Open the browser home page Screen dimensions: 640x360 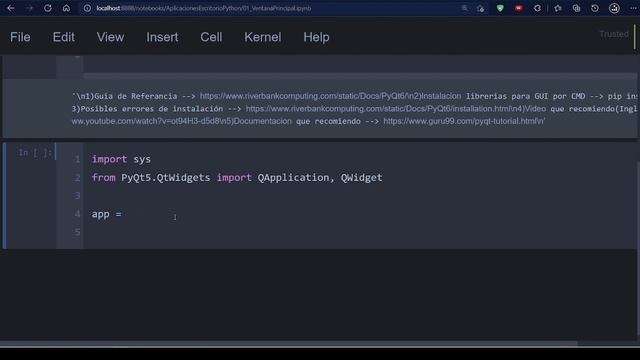[66, 8]
